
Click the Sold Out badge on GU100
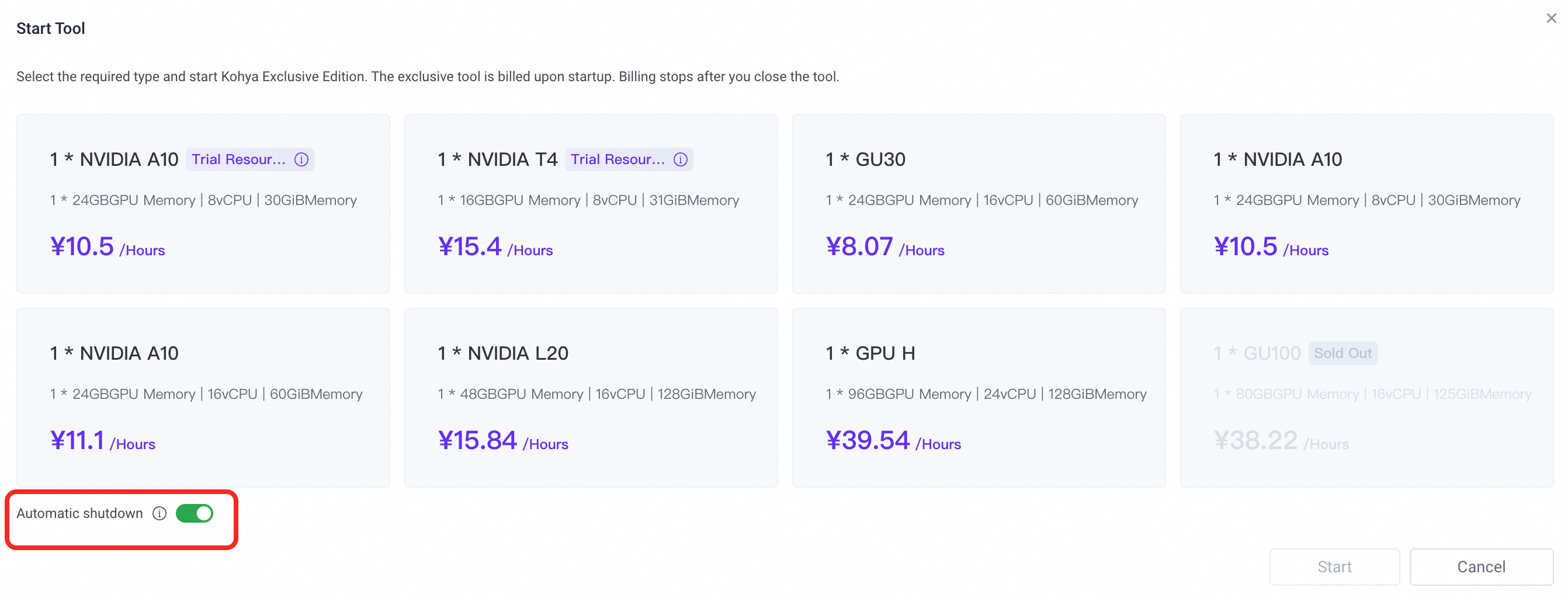pyautogui.click(x=1342, y=353)
